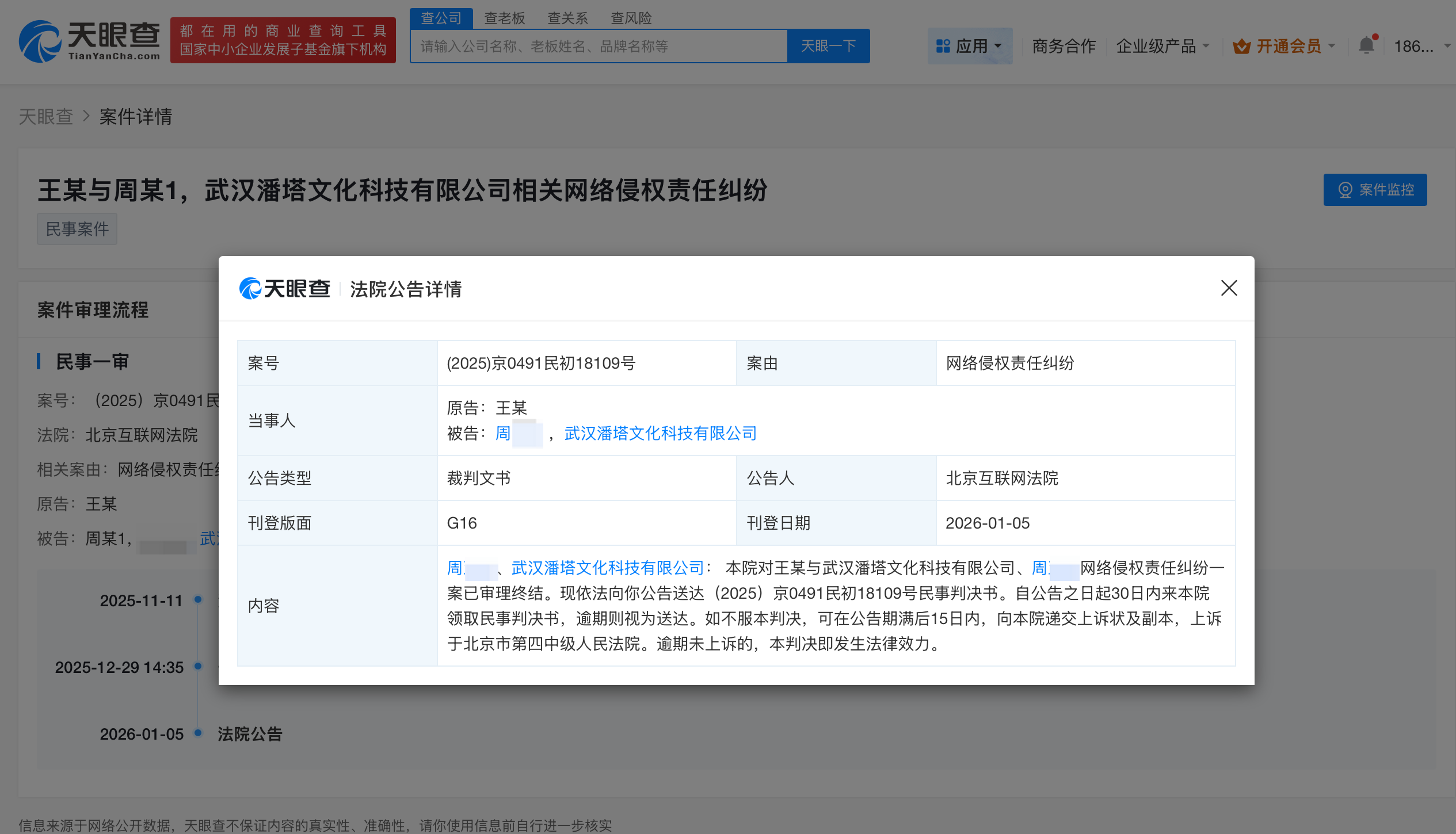The height and width of the screenshot is (834, 1456).
Task: Click TianYanCha logo in dialog header
Action: [x=285, y=289]
